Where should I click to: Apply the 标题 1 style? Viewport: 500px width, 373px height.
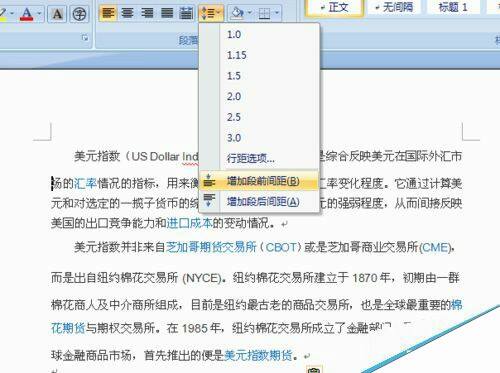(x=452, y=7)
